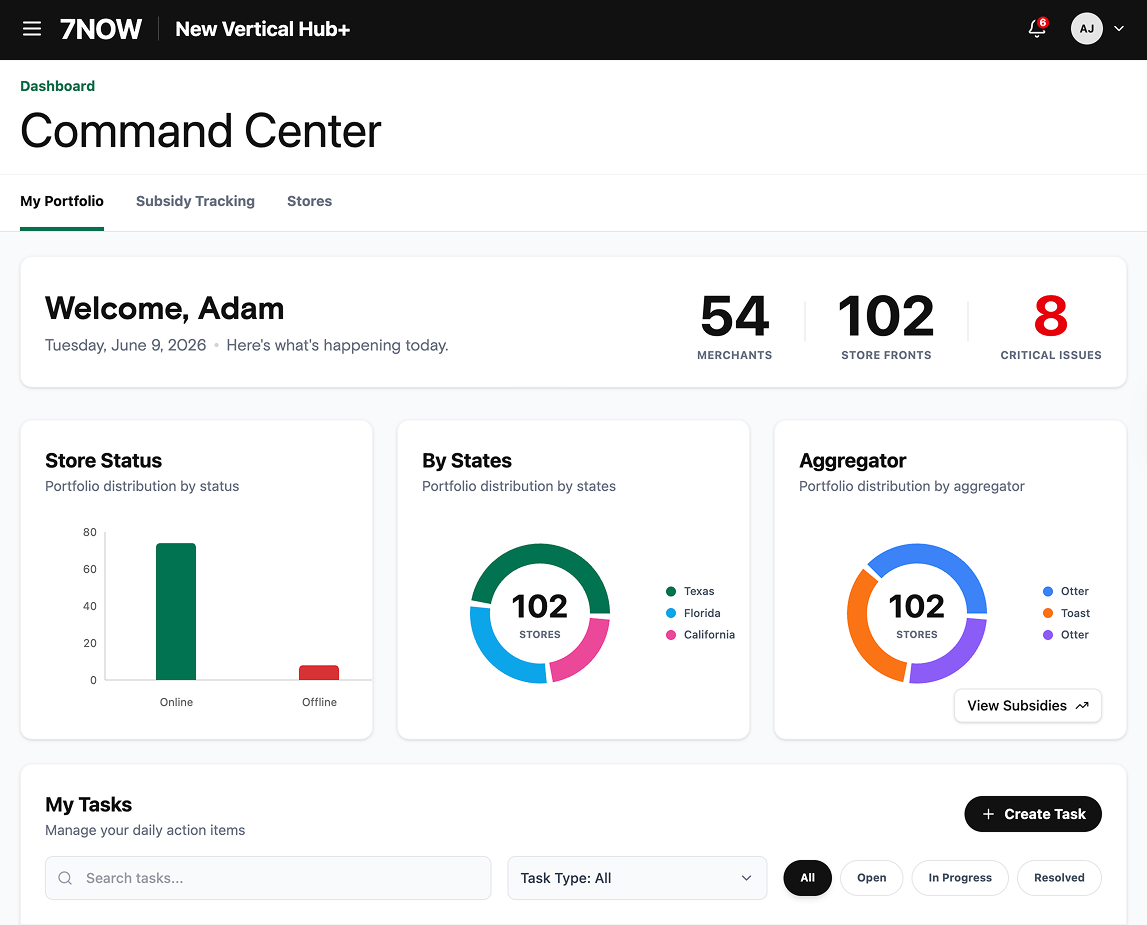The width and height of the screenshot is (1147, 925).
Task: Click the 7NOW logo
Action: click(100, 29)
